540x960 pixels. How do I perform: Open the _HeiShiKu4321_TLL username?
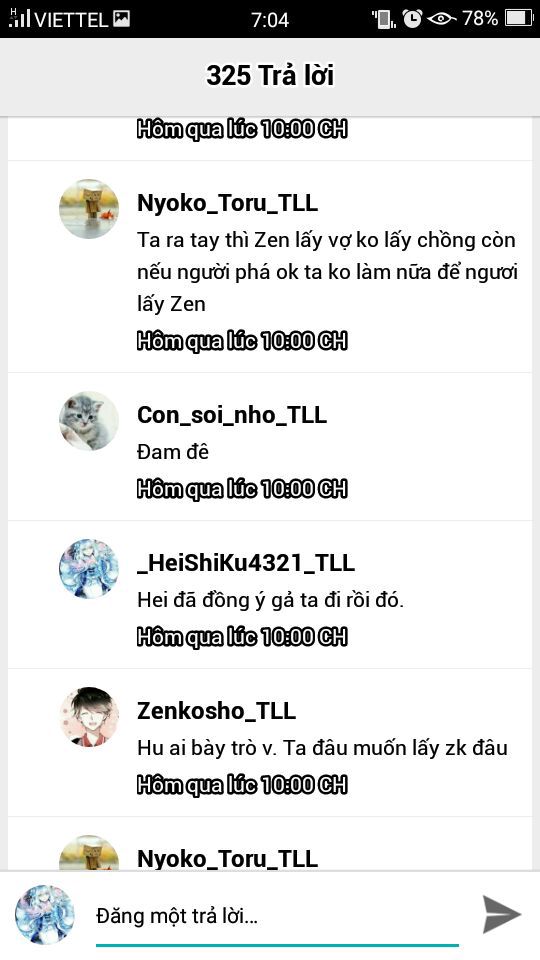[246, 563]
